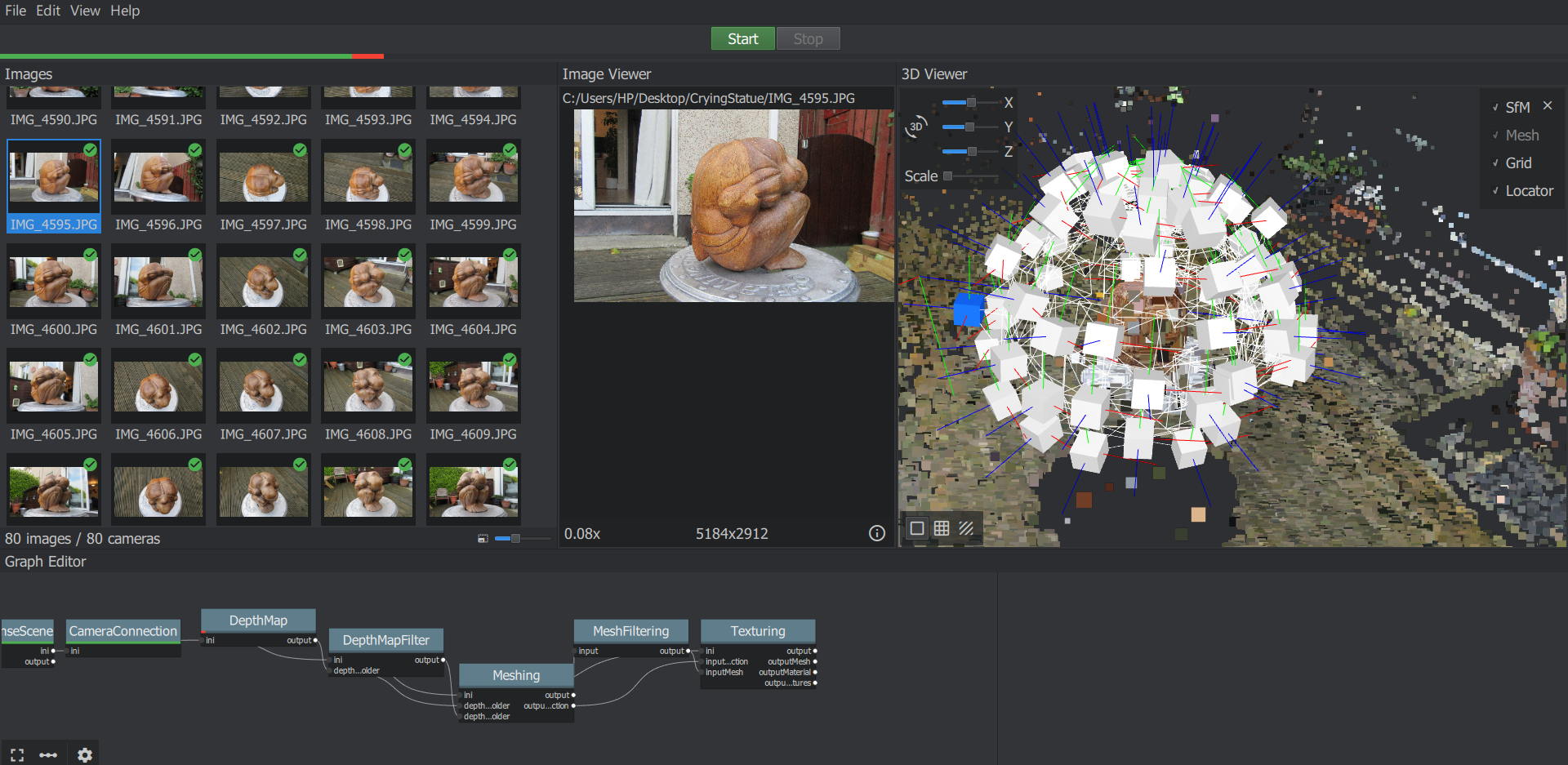The image size is (1568, 765).
Task: Select the IMG_4602.JPG thumbnail
Action: (263, 282)
